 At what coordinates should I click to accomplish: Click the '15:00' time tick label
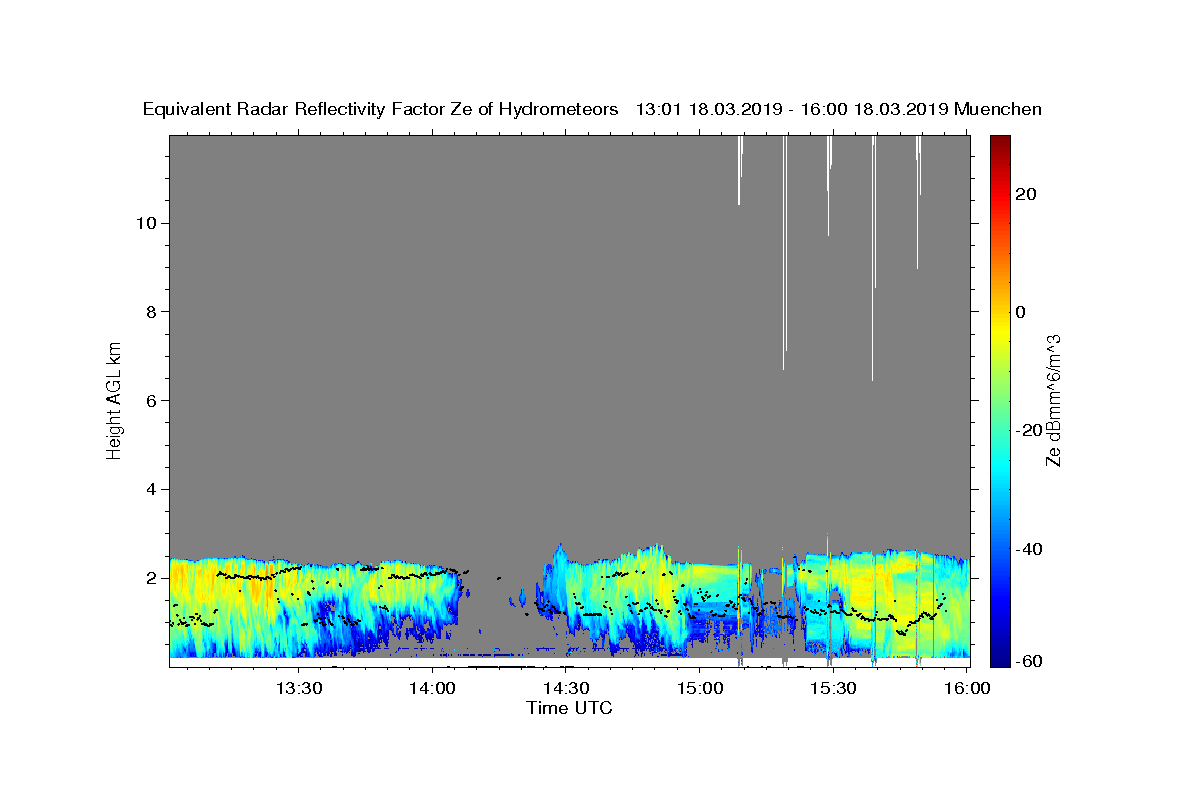click(699, 689)
